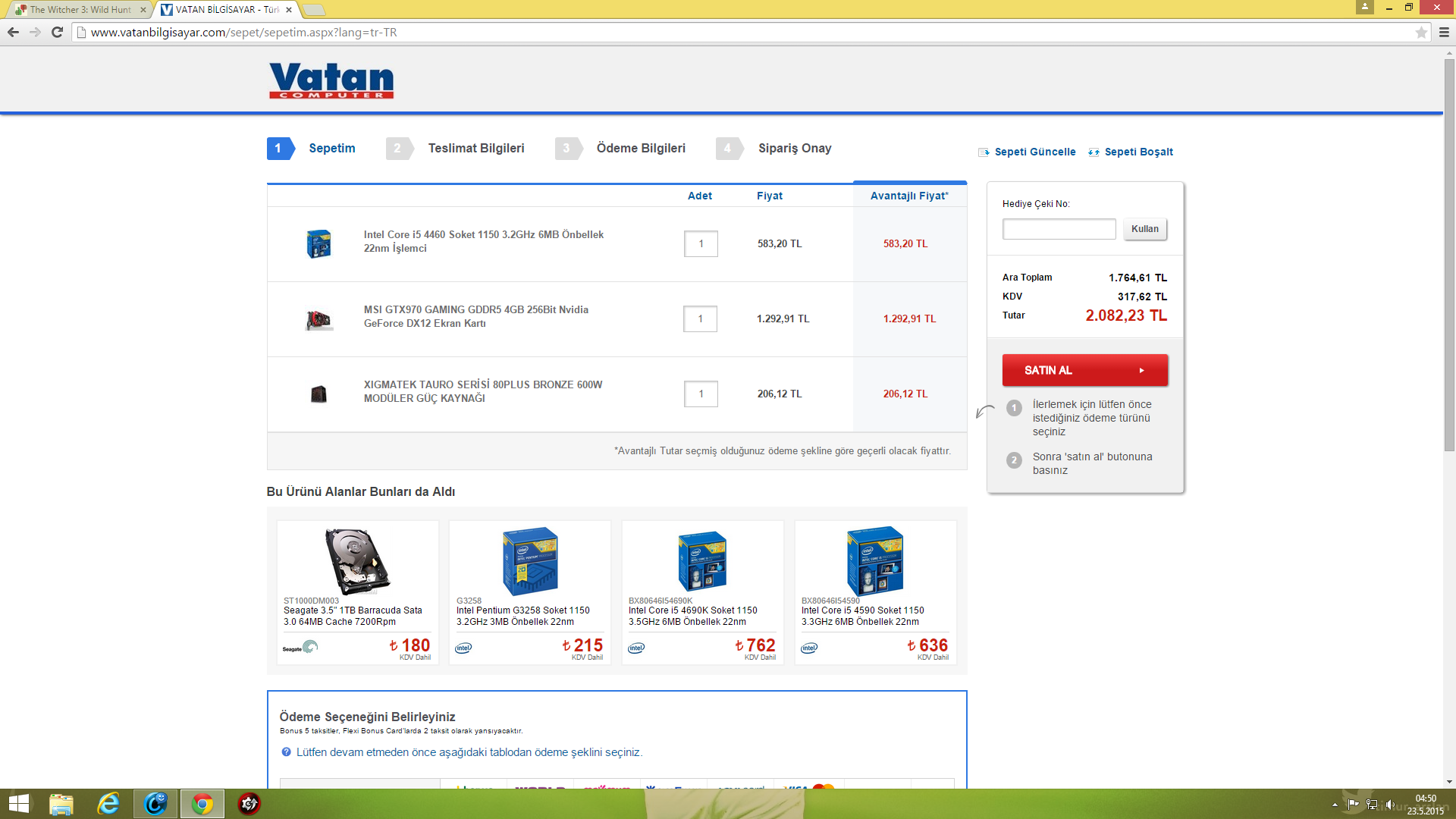This screenshot has width=1456, height=819.
Task: Click the Intel logo under Pentium G3258
Action: [x=463, y=648]
